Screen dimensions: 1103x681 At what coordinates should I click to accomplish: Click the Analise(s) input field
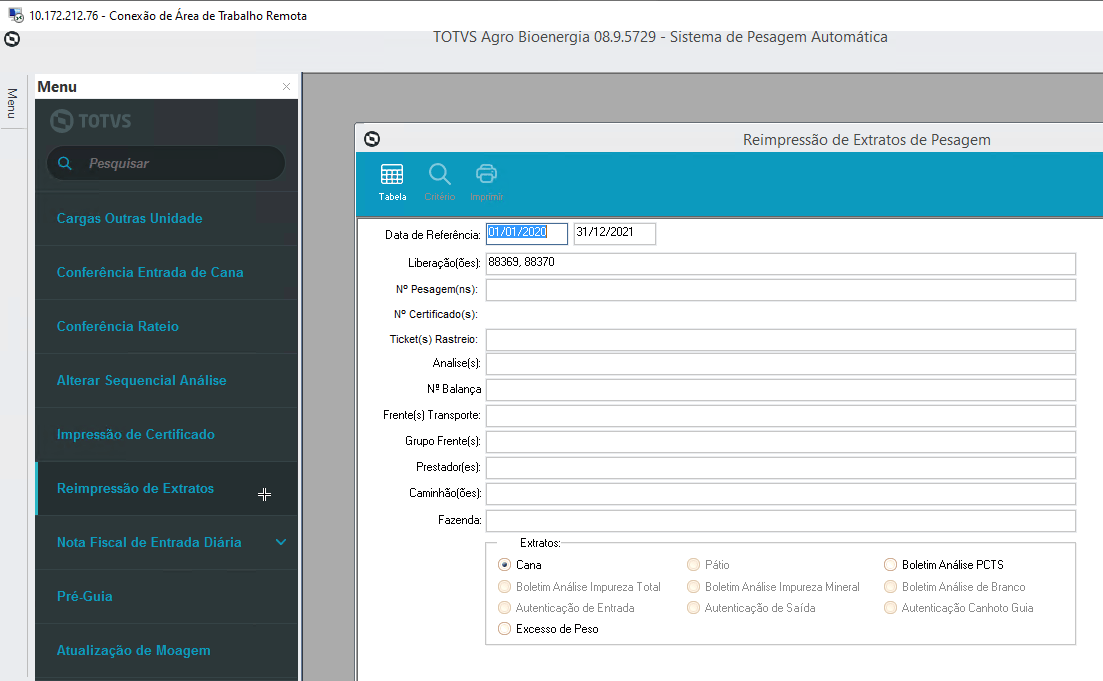781,364
